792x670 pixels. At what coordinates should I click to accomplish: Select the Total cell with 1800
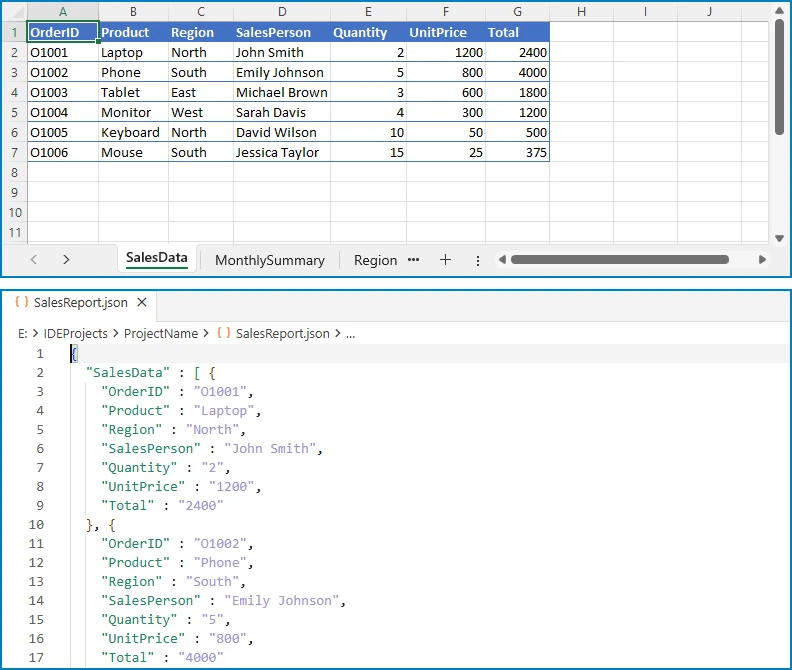click(517, 92)
